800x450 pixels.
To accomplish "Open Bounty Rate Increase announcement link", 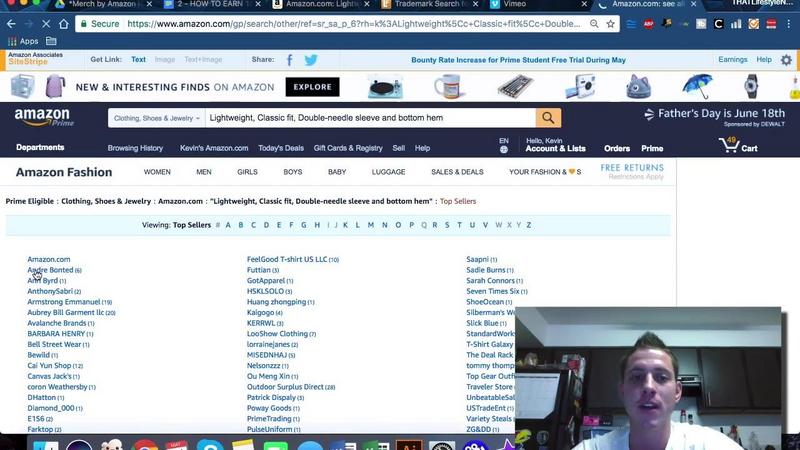I will coord(518,60).
